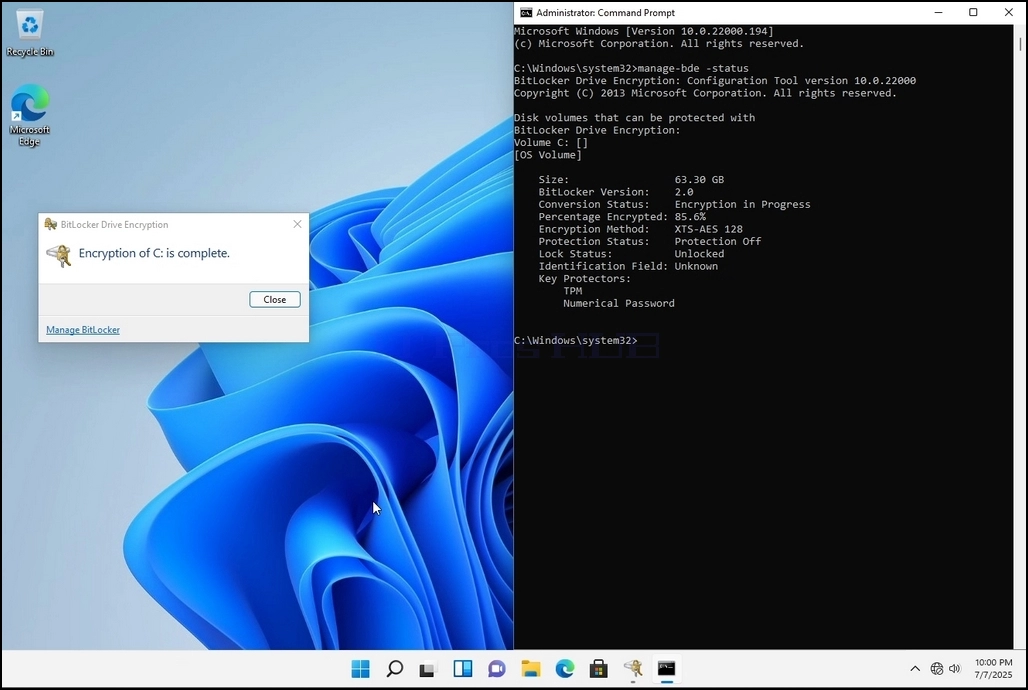
Task: Click the Windows Start button in taskbar
Action: coord(361,668)
